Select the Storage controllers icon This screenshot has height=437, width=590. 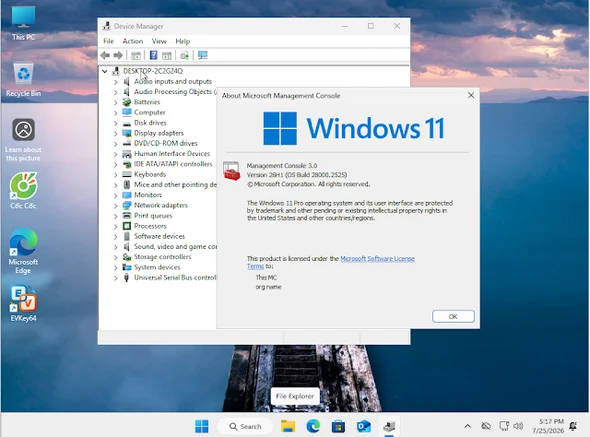point(127,257)
